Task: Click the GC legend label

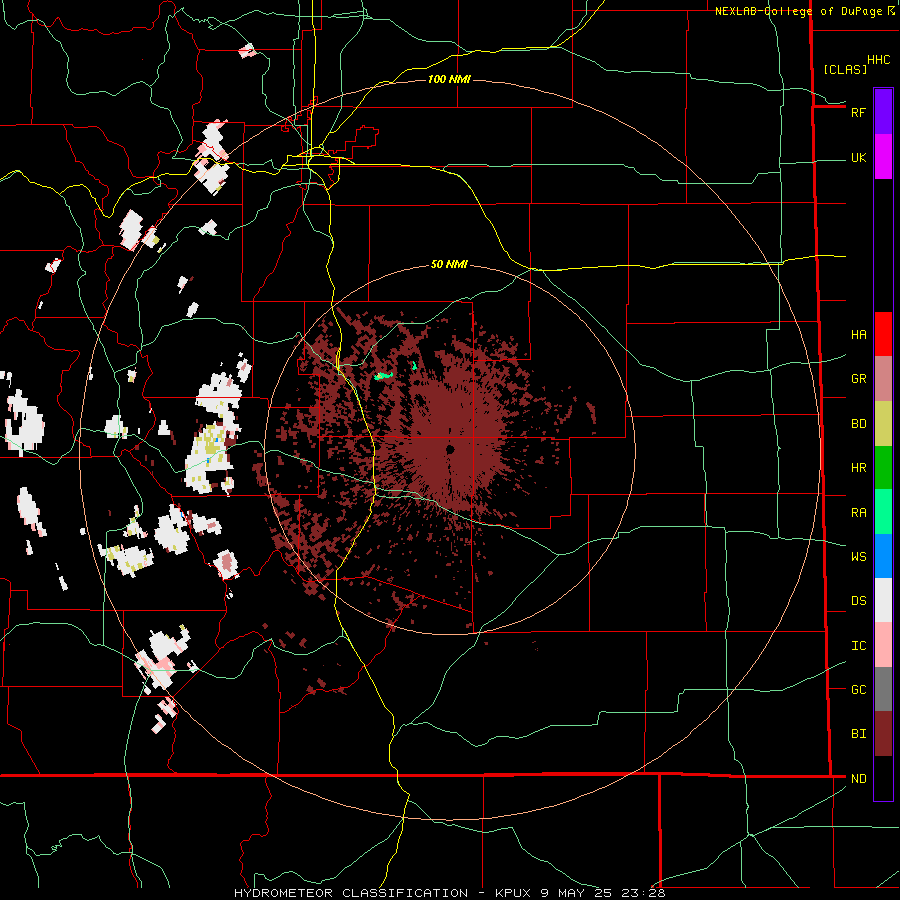Action: [858, 690]
